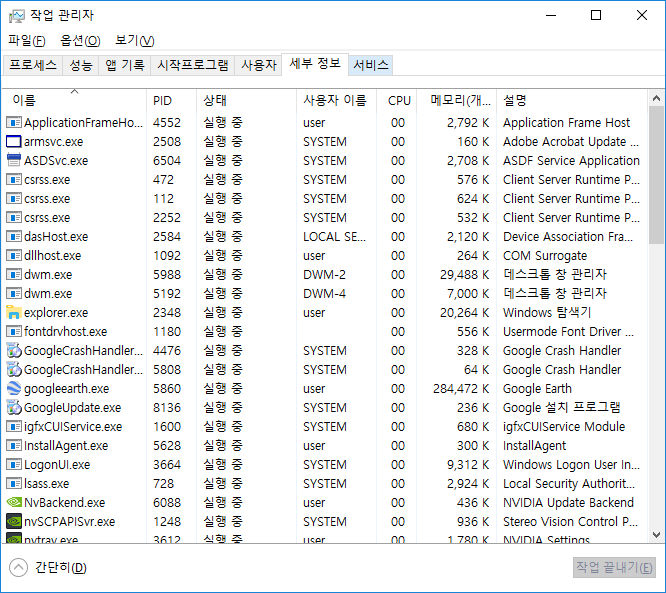This screenshot has width=666, height=593.
Task: Click PID value 2348
Action: (x=167, y=312)
